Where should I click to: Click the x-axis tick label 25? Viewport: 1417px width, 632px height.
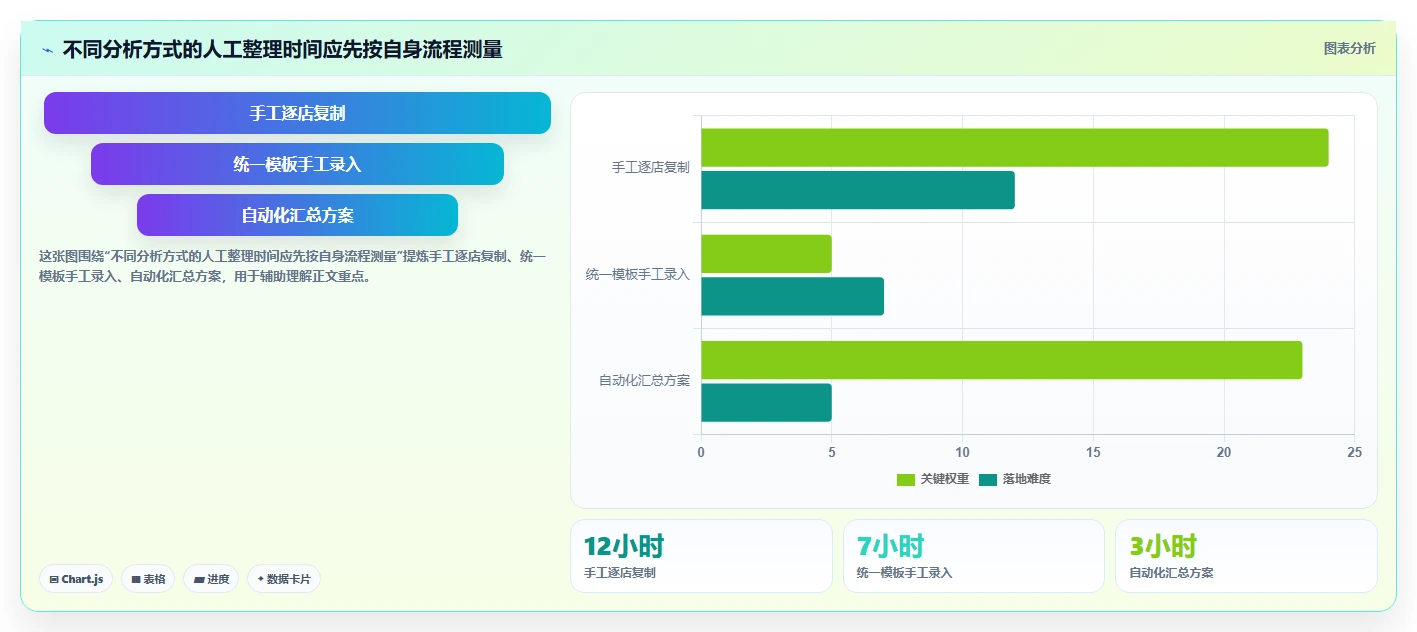coord(1354,453)
